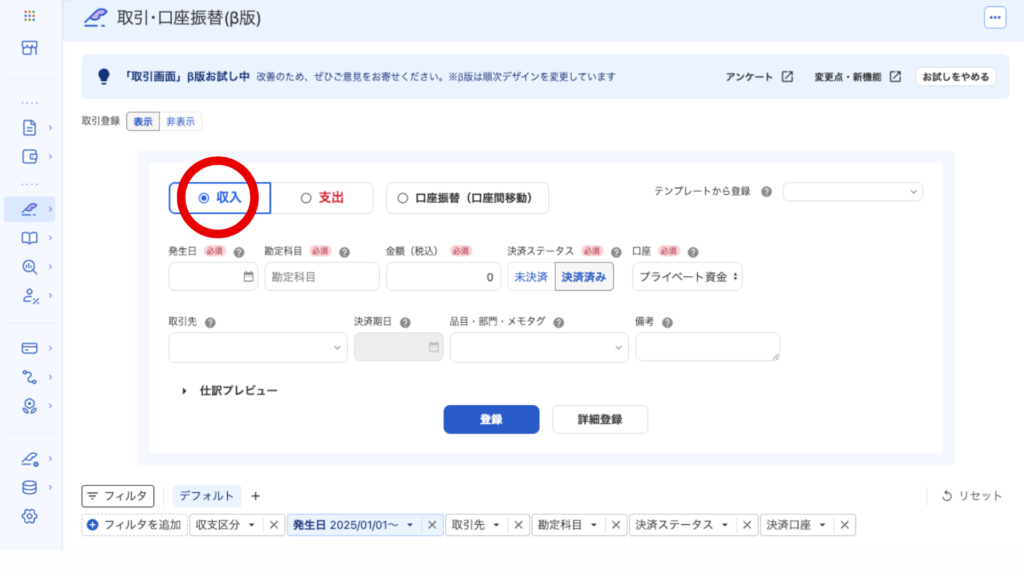Viewport: 1024px width, 576px height.
Task: Click help icon next to 勘定科目 label
Action: point(344,253)
